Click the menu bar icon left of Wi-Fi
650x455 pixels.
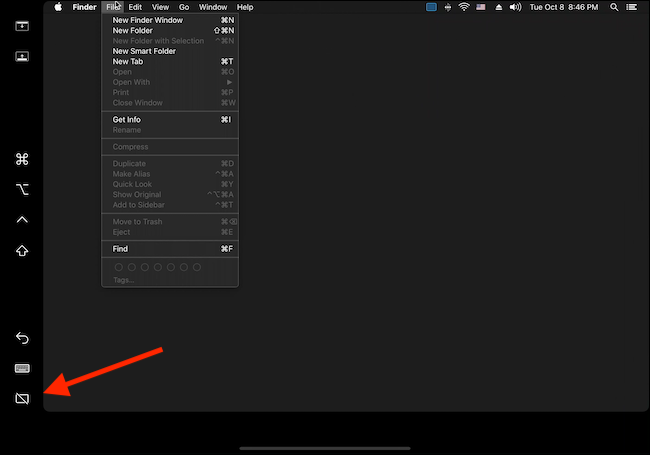tap(448, 7)
